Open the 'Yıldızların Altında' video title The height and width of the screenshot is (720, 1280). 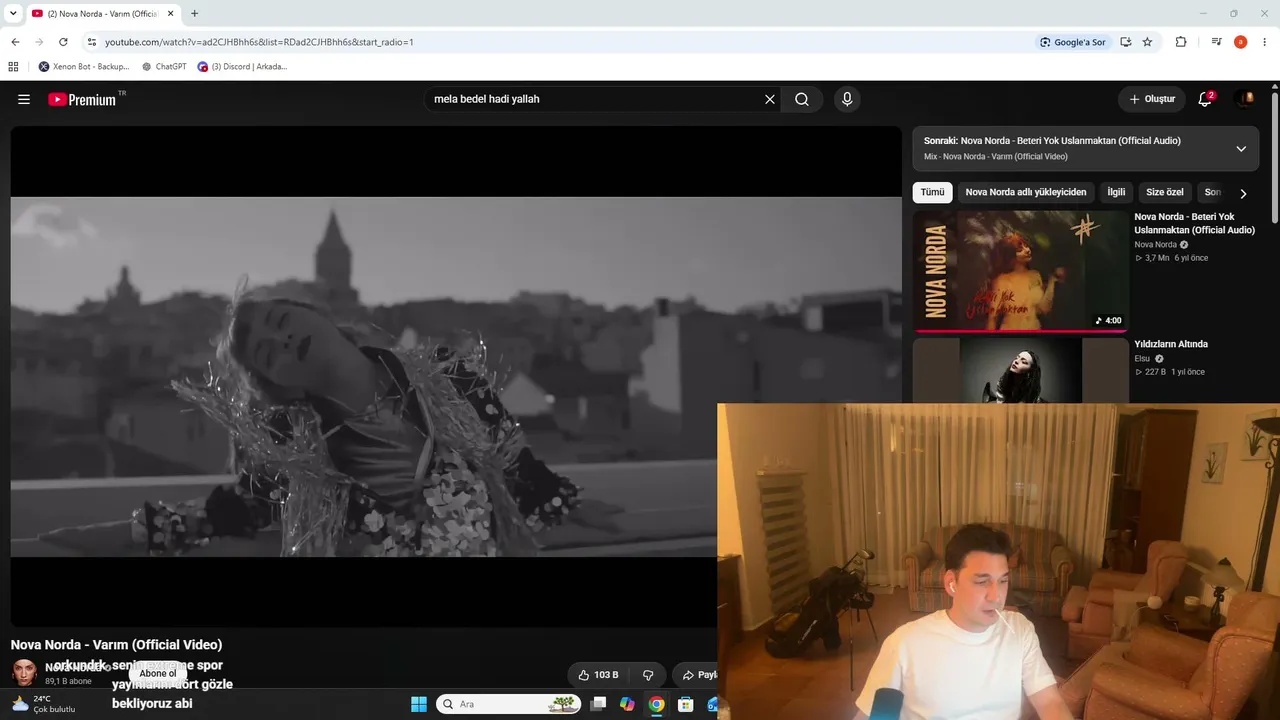point(1171,344)
